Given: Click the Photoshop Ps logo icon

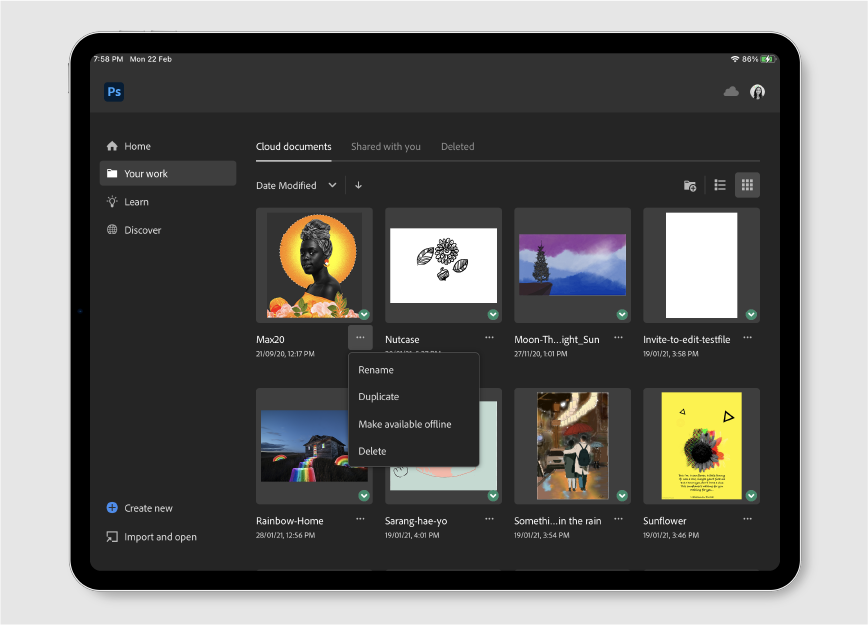Looking at the screenshot, I should (x=114, y=92).
